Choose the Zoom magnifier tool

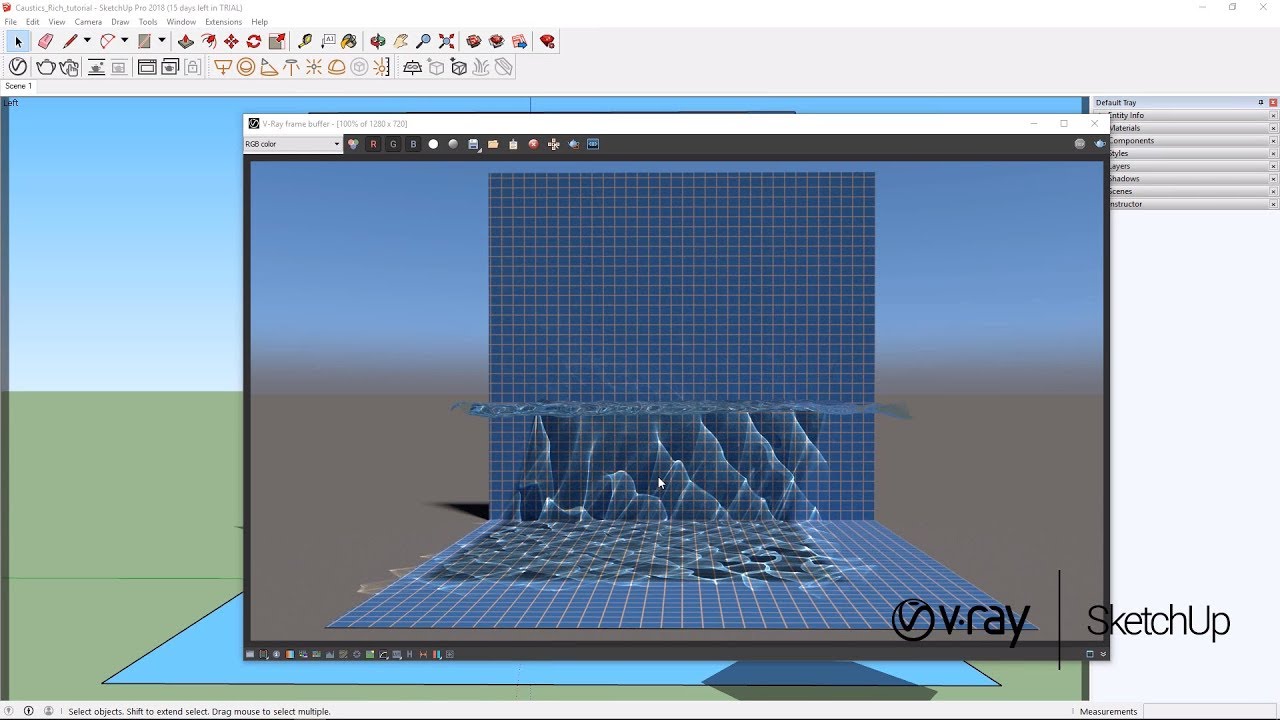coord(423,41)
